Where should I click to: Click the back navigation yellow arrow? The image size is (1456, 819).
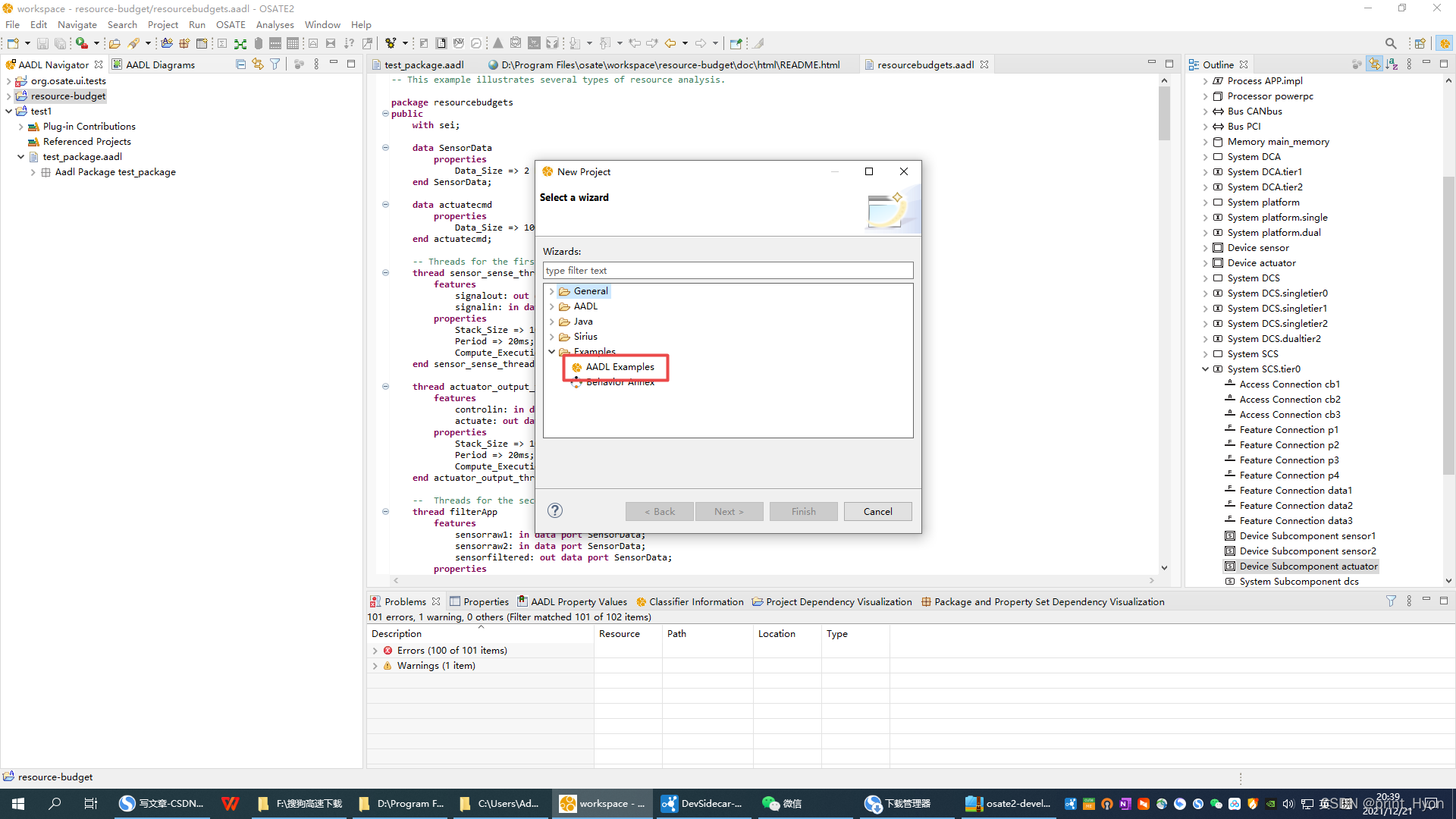[670, 43]
